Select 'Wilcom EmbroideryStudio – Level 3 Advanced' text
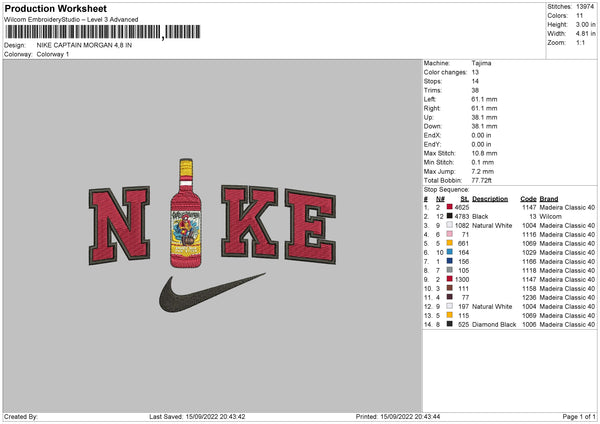600x424 pixels. coord(71,20)
